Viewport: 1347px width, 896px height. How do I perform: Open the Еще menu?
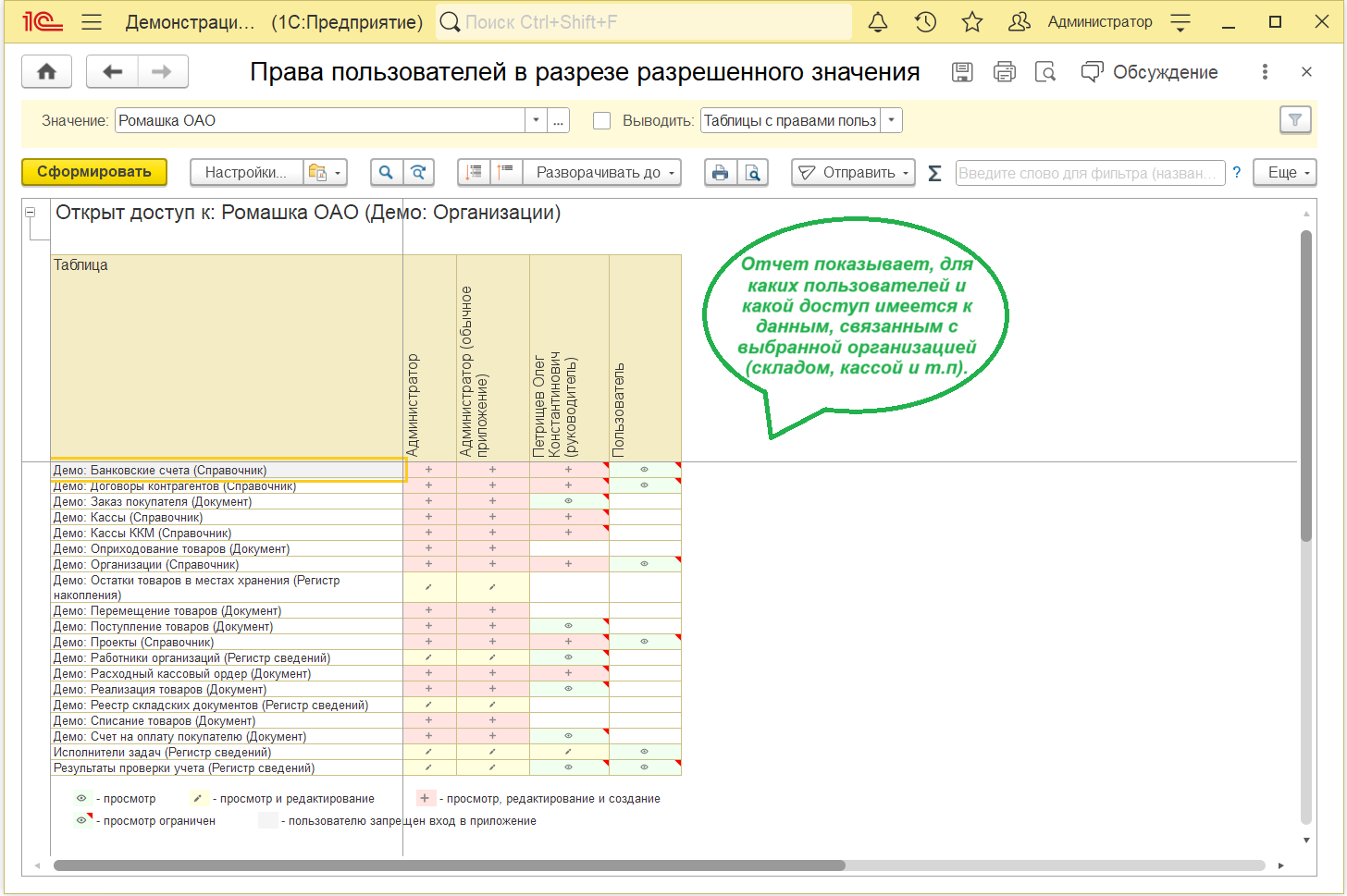pos(1285,173)
